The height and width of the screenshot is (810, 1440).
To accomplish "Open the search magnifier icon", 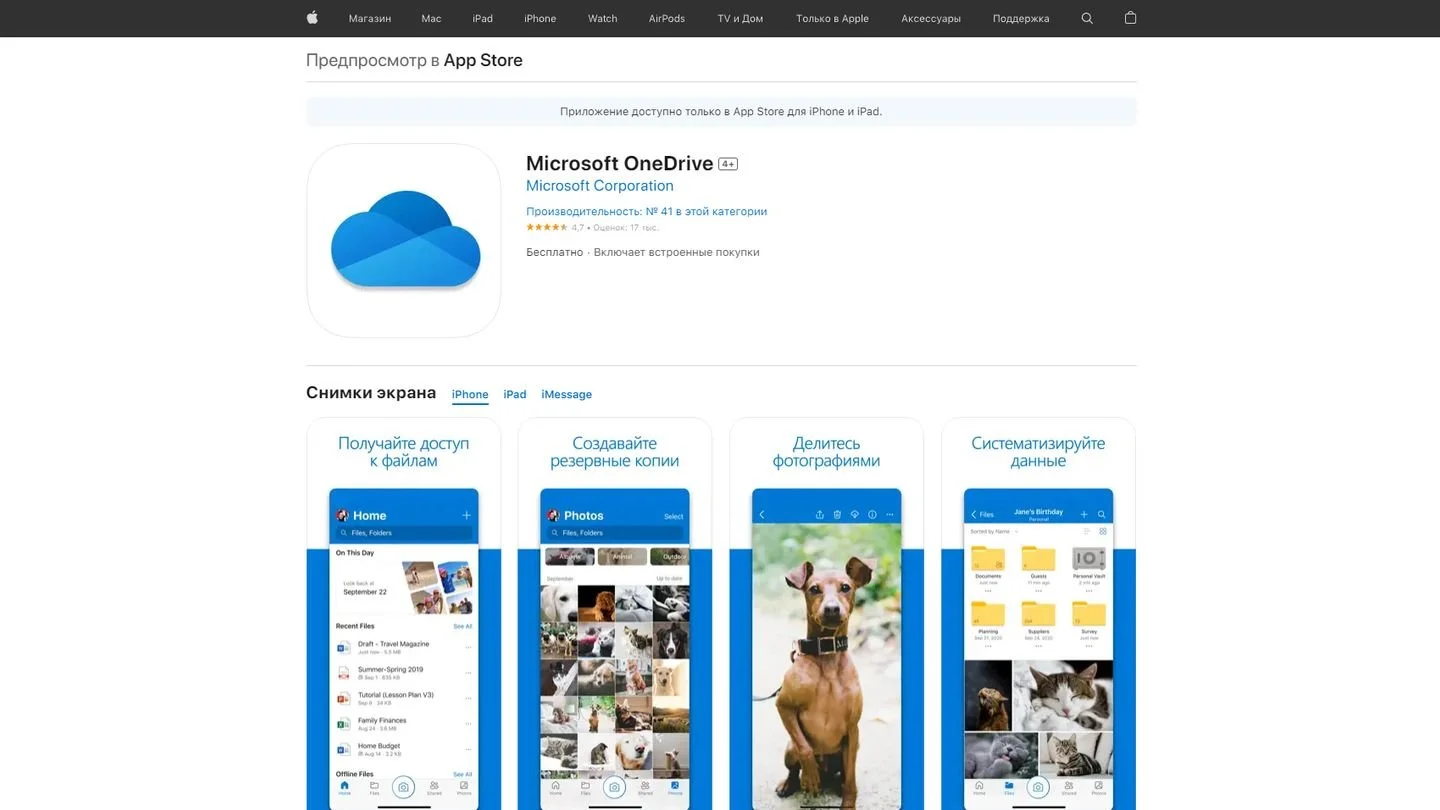I will tap(1087, 18).
